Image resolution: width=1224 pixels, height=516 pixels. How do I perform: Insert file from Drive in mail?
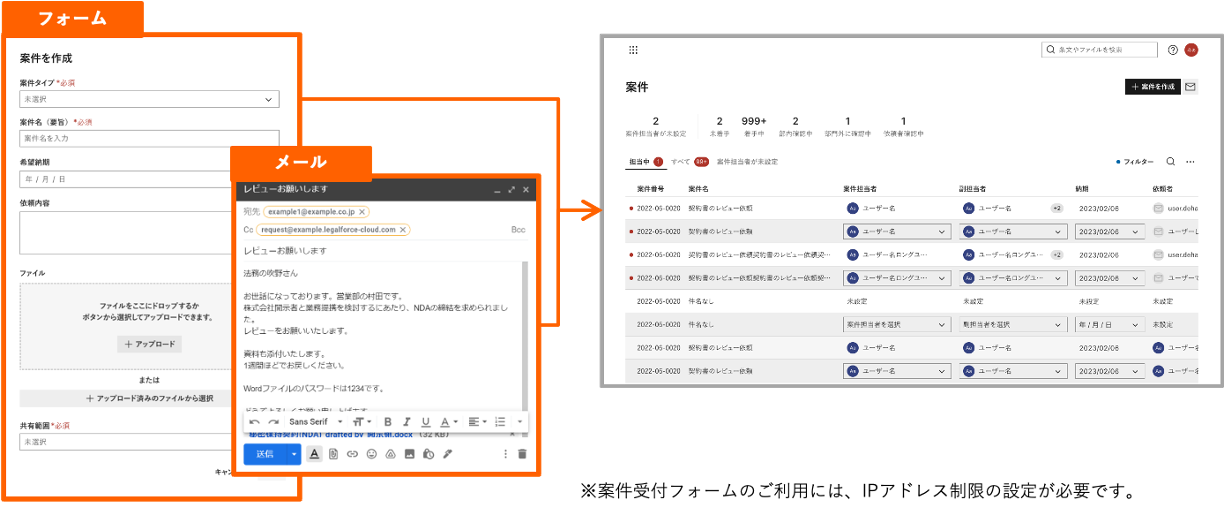[390, 454]
